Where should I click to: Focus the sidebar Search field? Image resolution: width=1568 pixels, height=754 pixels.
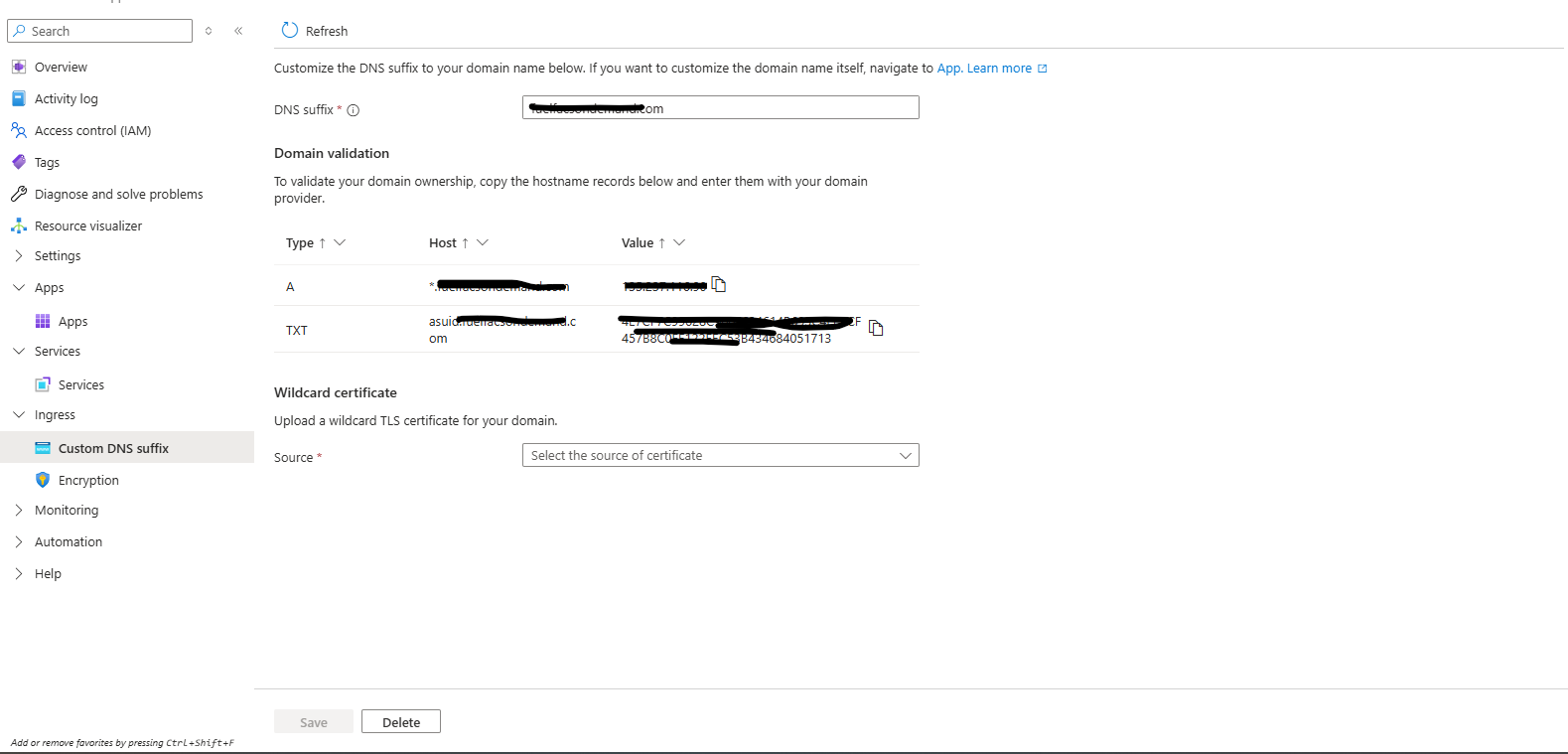click(x=99, y=31)
